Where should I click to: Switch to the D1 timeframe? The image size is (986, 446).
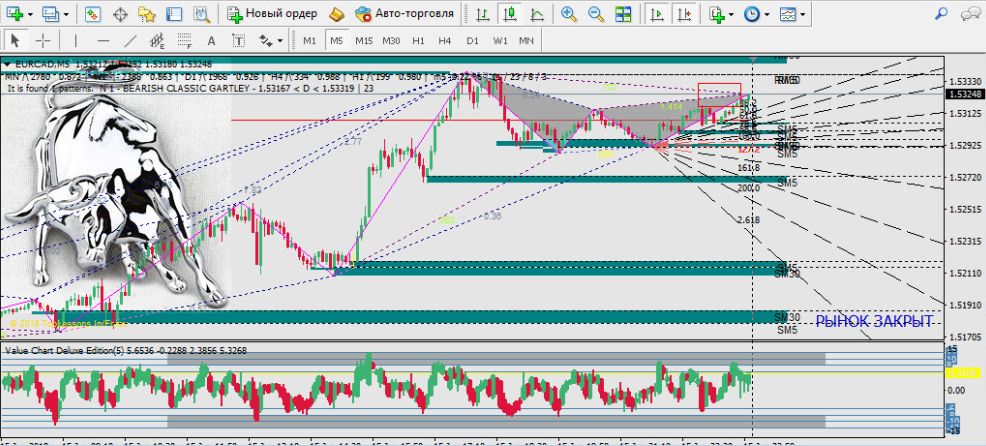472,41
